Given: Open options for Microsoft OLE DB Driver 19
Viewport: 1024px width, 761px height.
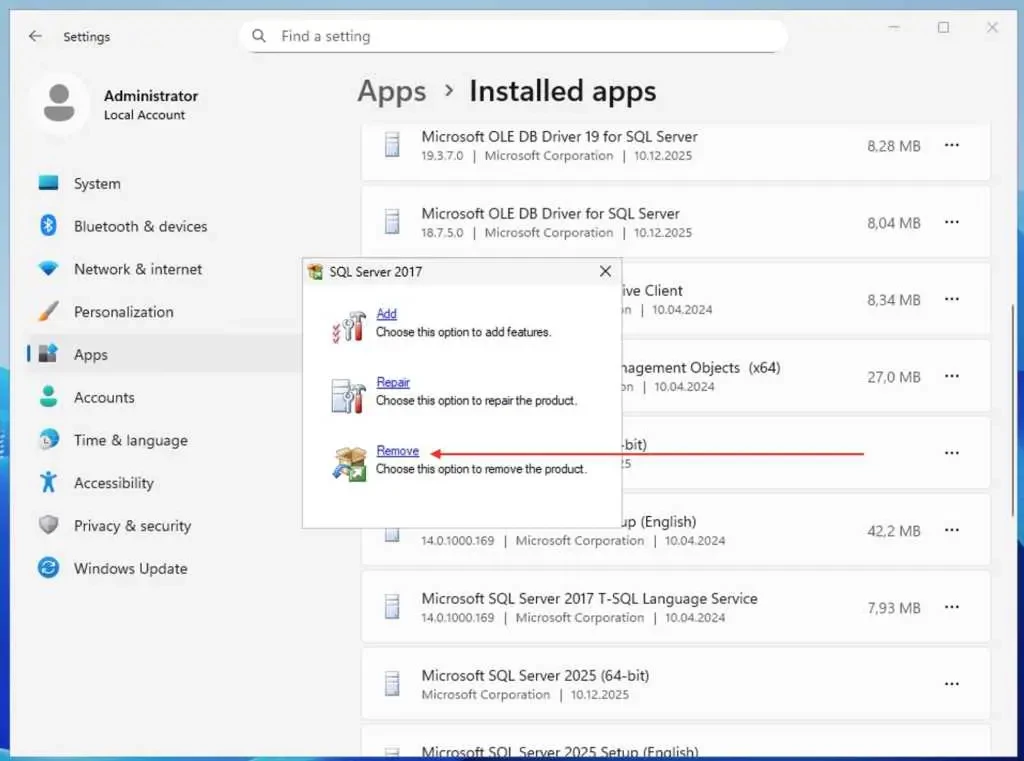Looking at the screenshot, I should 951,146.
